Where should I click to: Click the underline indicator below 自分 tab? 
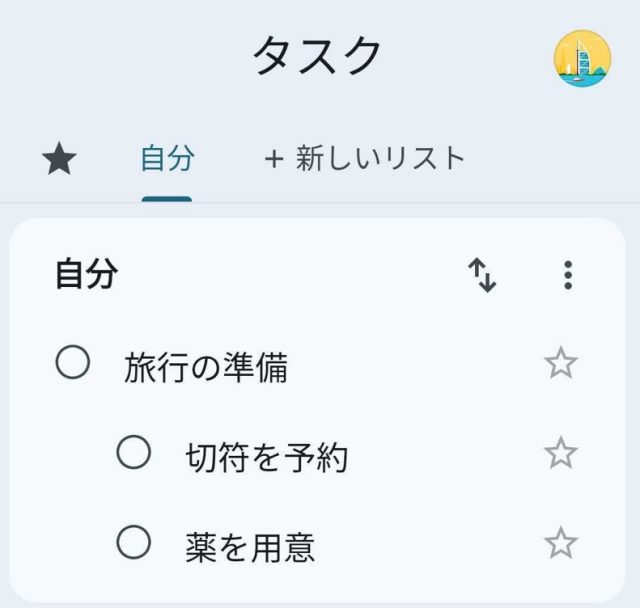click(167, 198)
